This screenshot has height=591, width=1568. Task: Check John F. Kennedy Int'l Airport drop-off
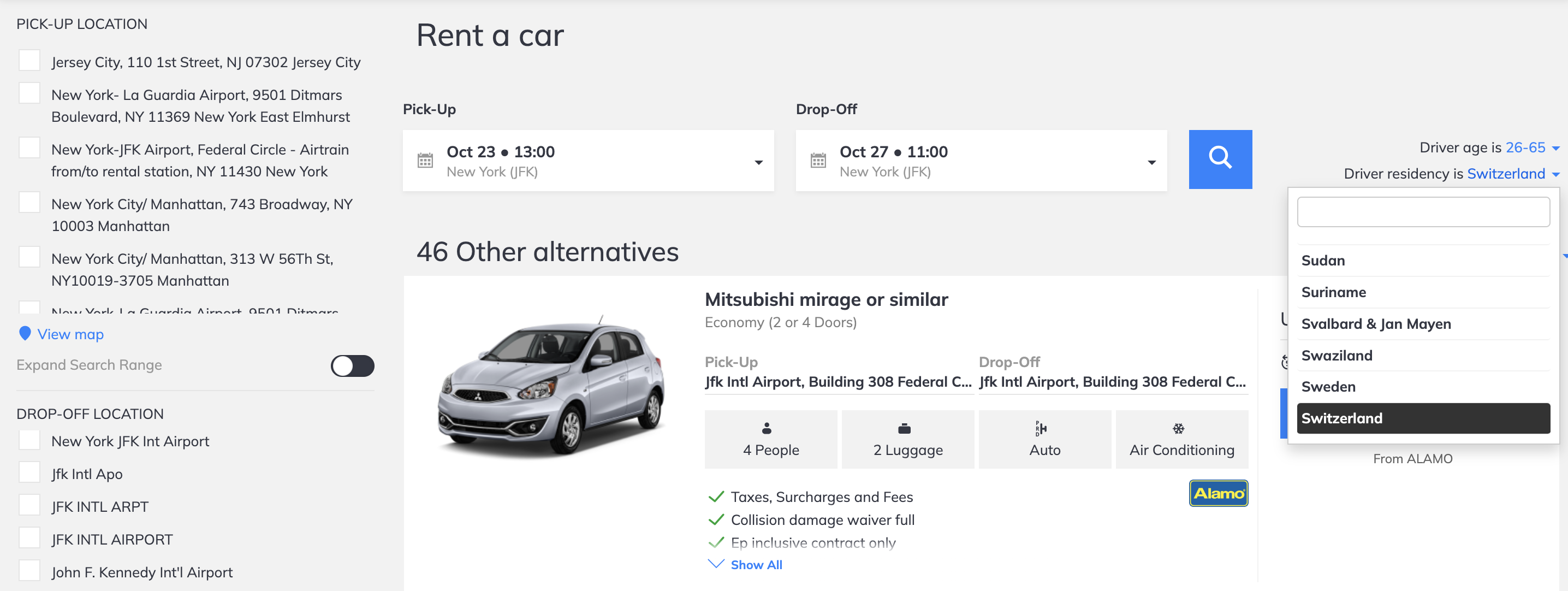[x=29, y=571]
